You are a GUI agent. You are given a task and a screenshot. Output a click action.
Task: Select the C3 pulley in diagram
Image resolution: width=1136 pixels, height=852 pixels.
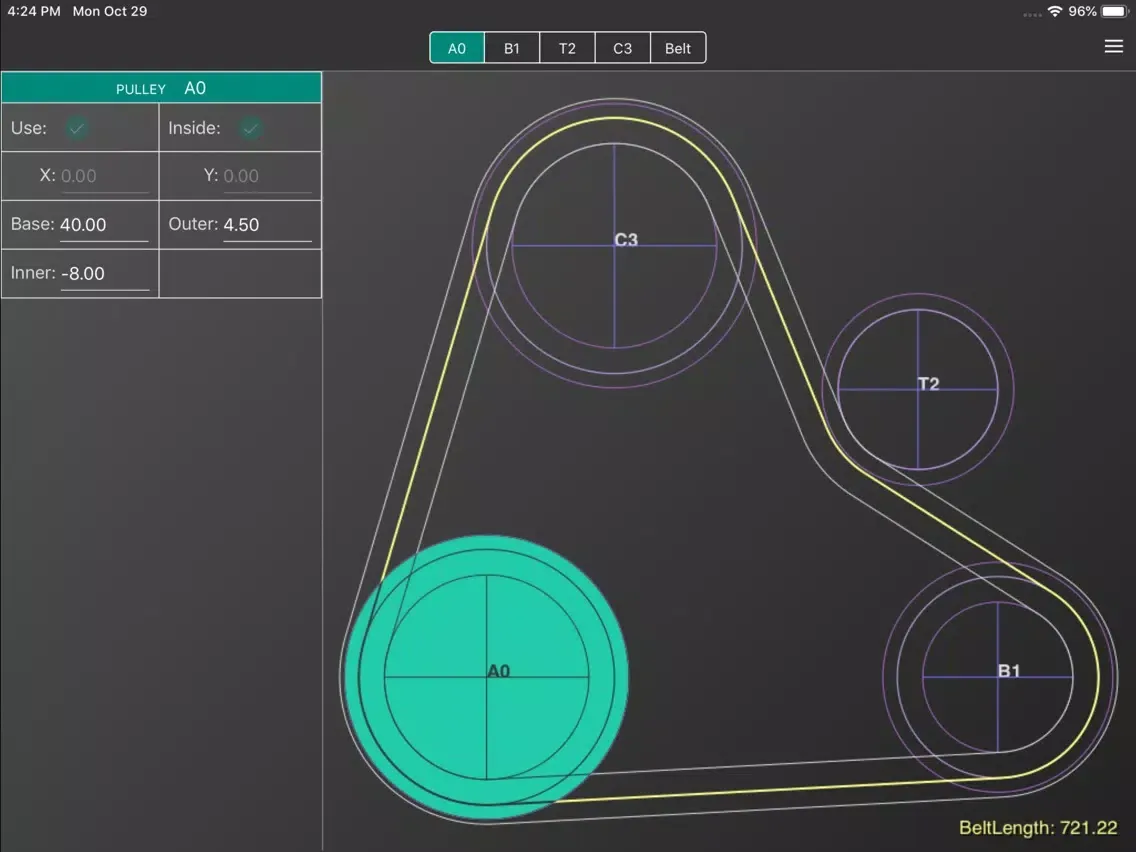click(x=614, y=246)
